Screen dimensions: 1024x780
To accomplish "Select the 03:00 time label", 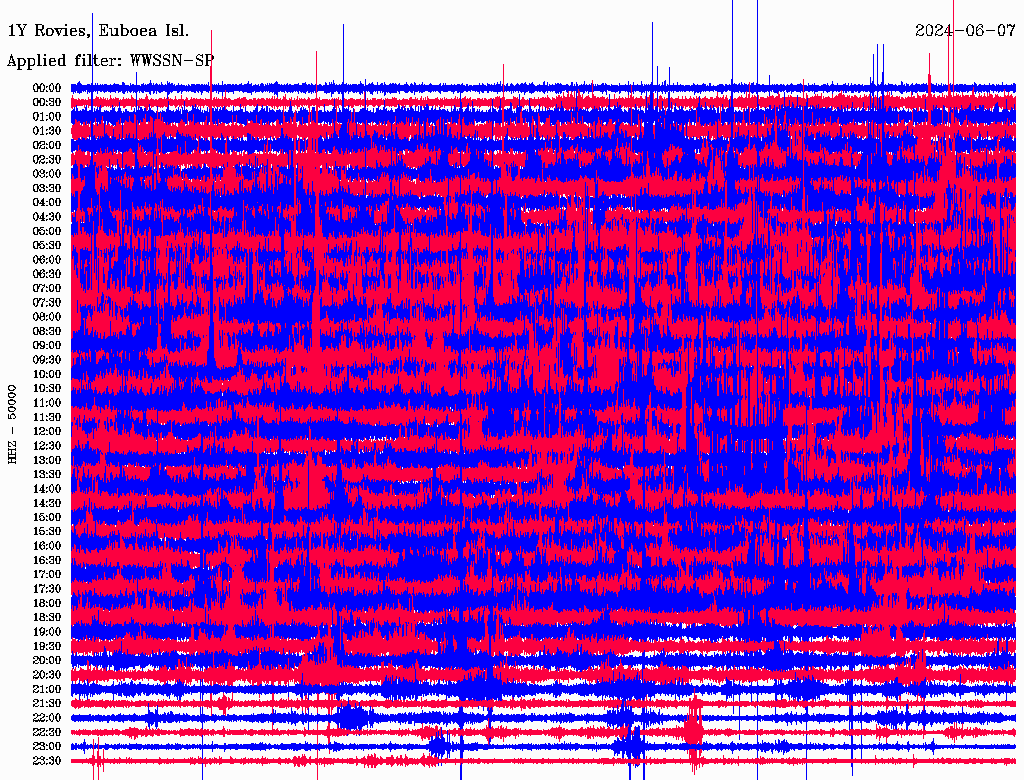I will [47, 174].
